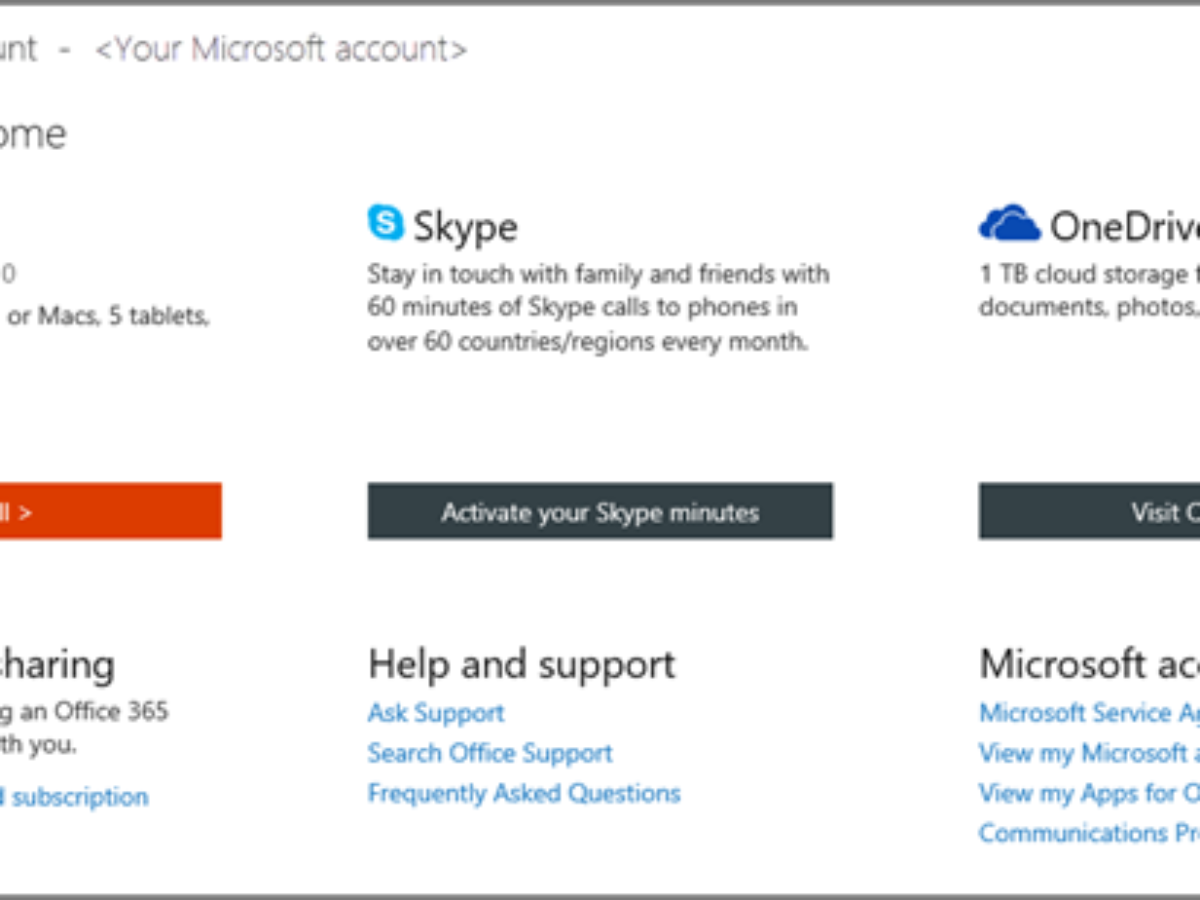
Task: Select the OneDrive section heading
Action: [1123, 227]
